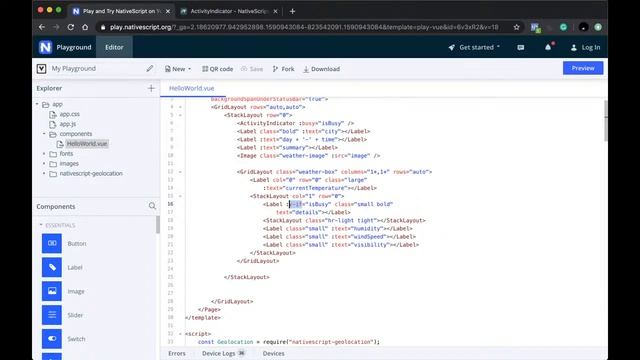Open the Playground tab
This screenshot has width=640, height=360.
click(74, 47)
